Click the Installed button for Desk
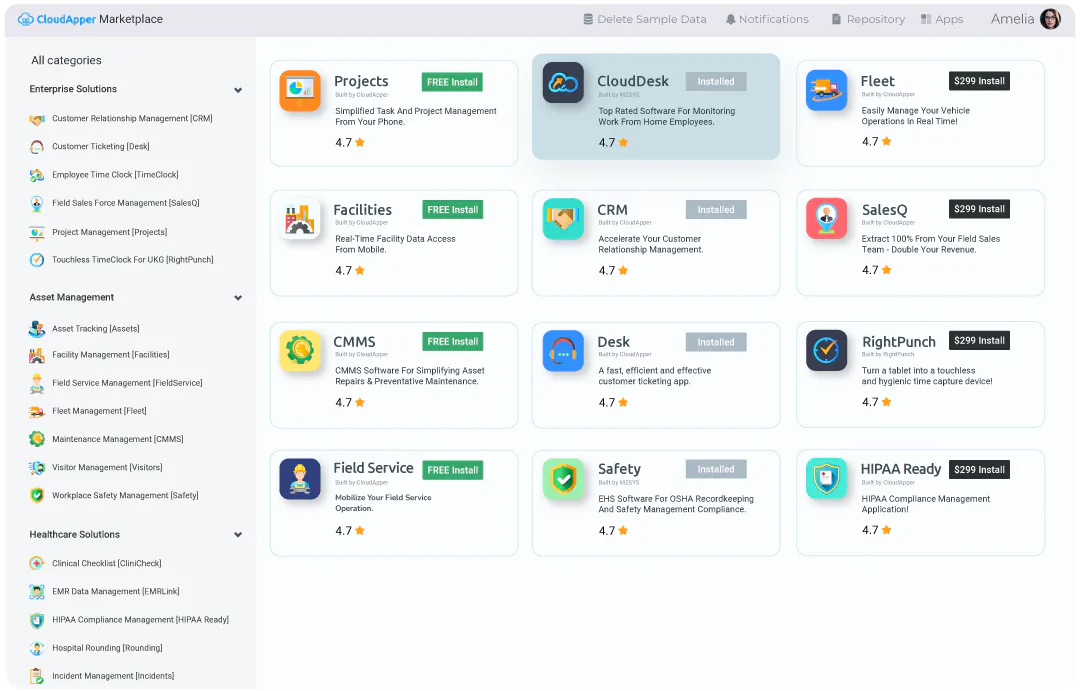 click(716, 342)
